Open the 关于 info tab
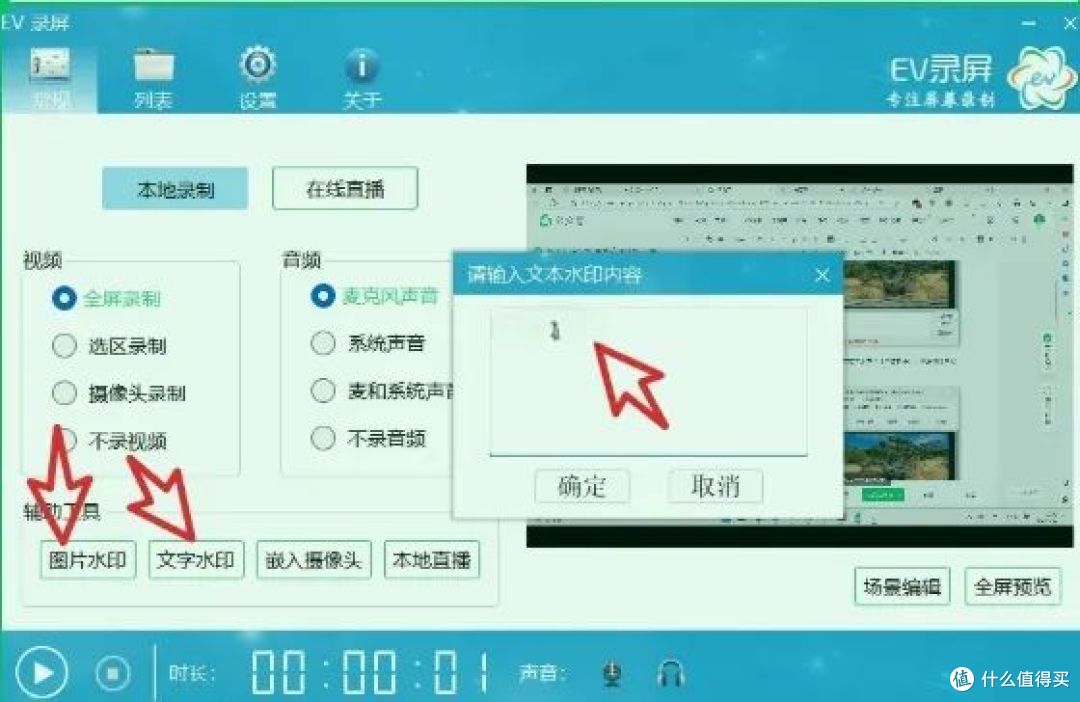The image size is (1080, 702). click(x=362, y=79)
